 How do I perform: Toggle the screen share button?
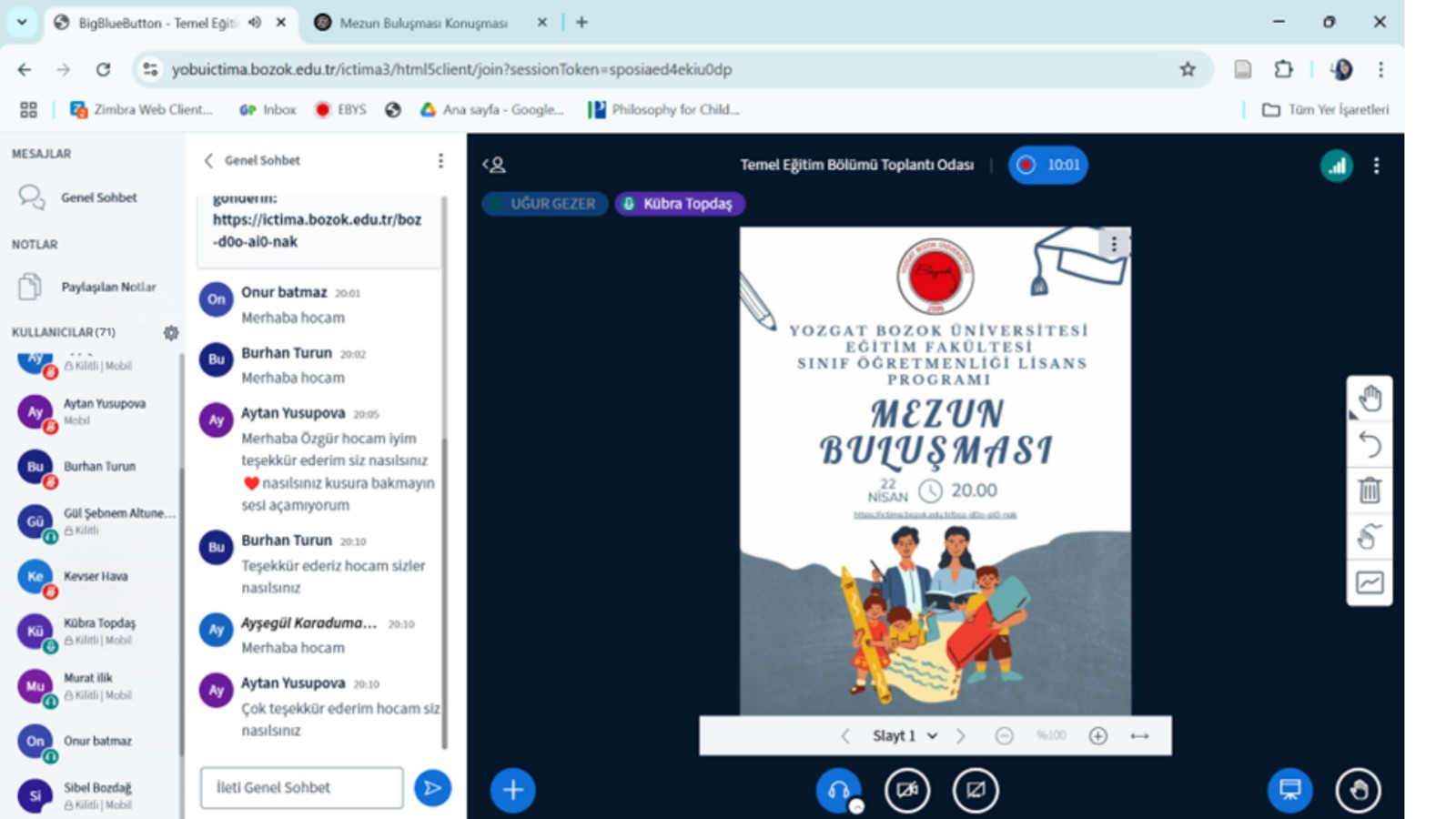pyautogui.click(x=976, y=789)
